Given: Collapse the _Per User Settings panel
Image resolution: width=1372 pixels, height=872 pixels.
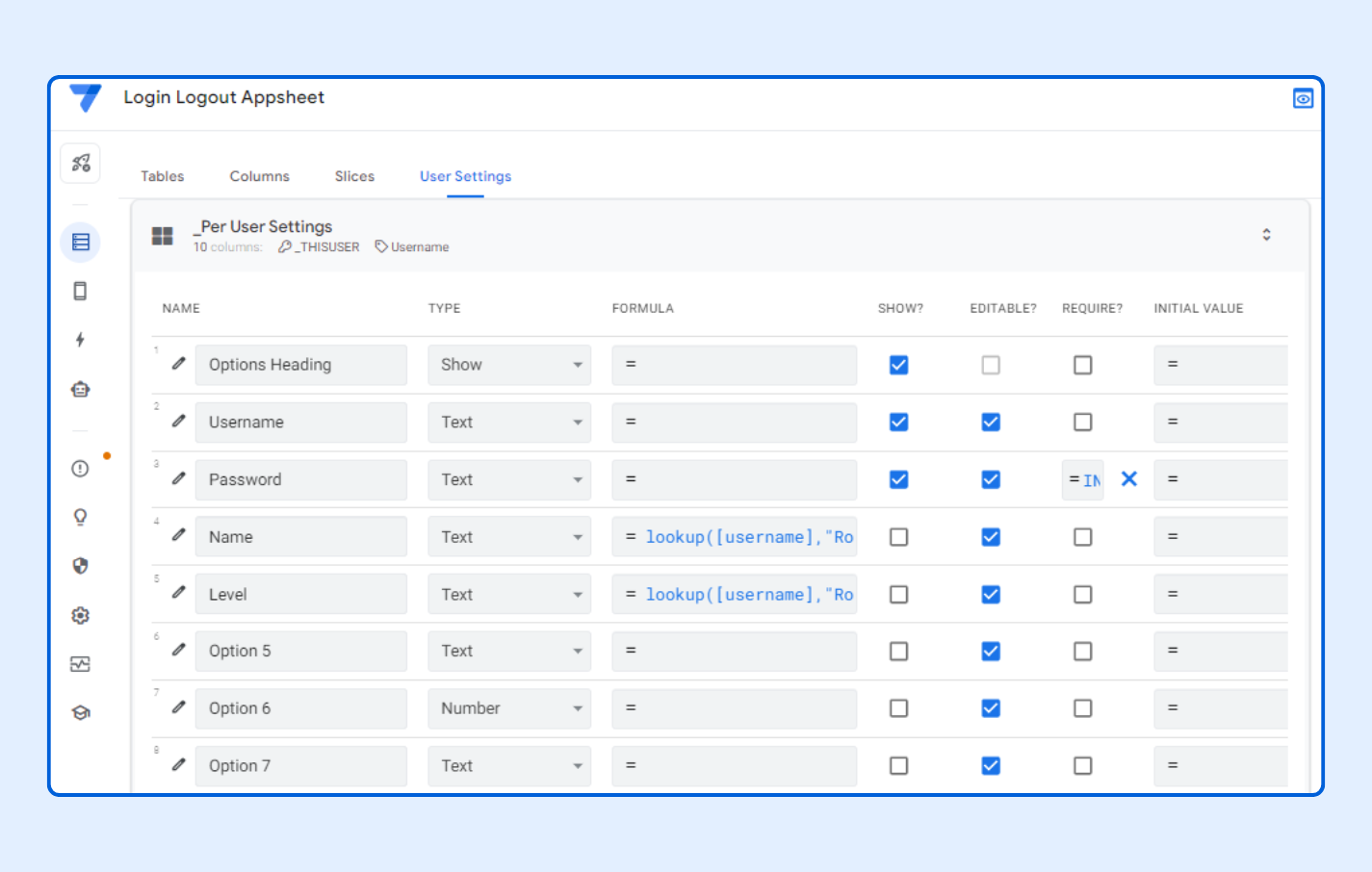Looking at the screenshot, I should coord(1266,235).
